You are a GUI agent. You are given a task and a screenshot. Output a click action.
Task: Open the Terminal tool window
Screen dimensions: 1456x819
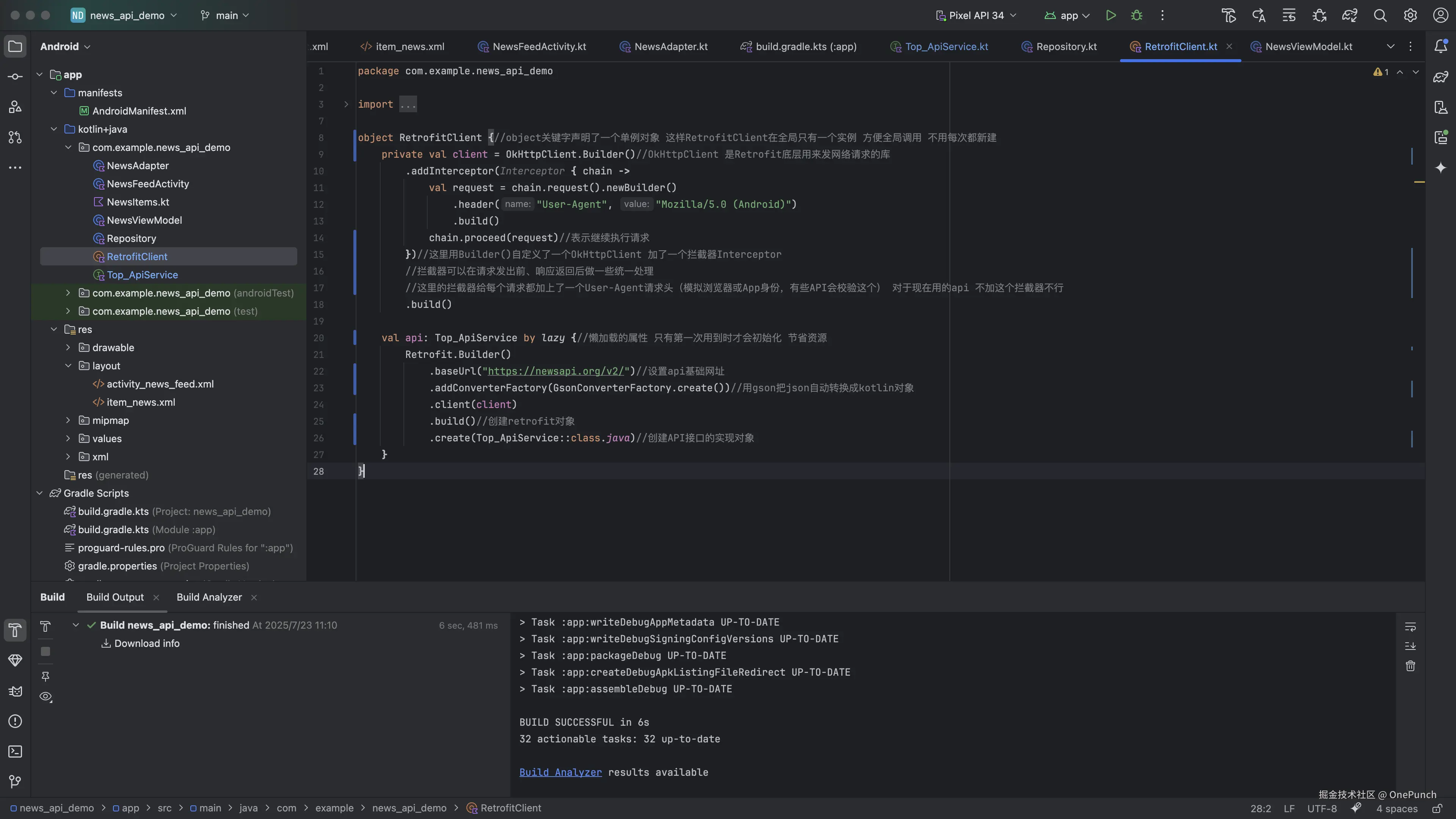[15, 751]
